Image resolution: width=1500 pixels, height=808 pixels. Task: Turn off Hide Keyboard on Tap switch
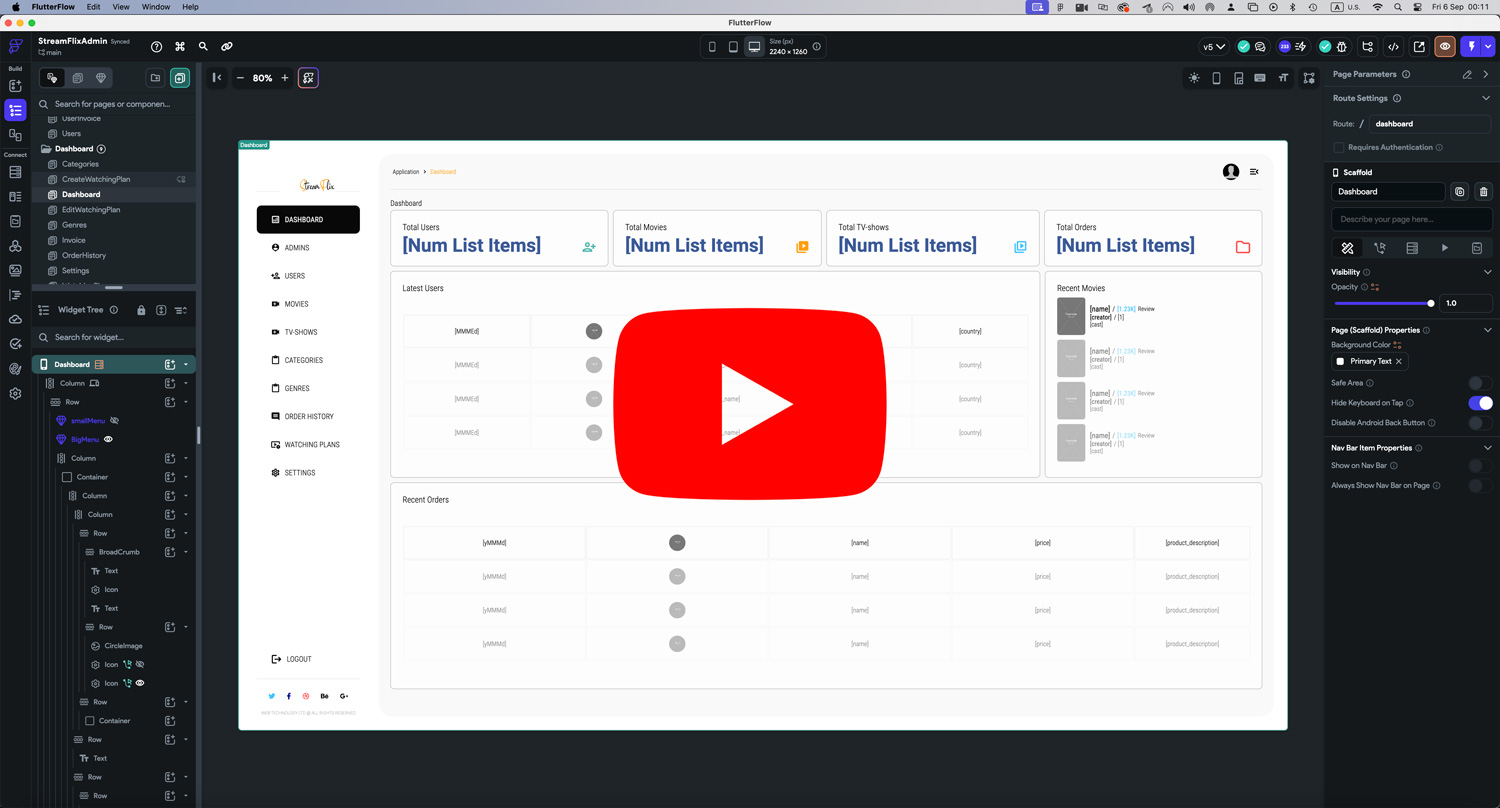tap(1480, 403)
